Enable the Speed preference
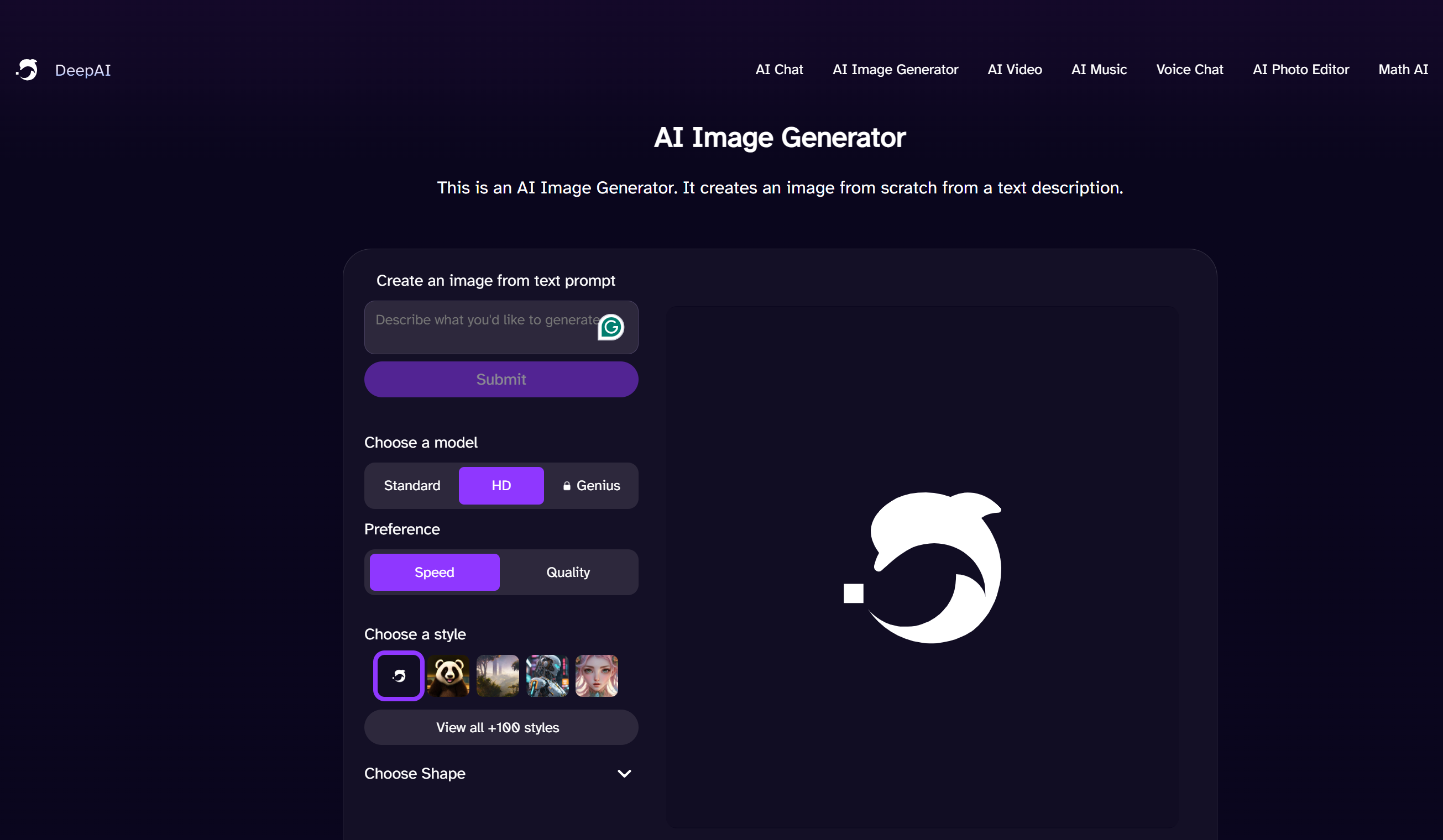 (434, 571)
